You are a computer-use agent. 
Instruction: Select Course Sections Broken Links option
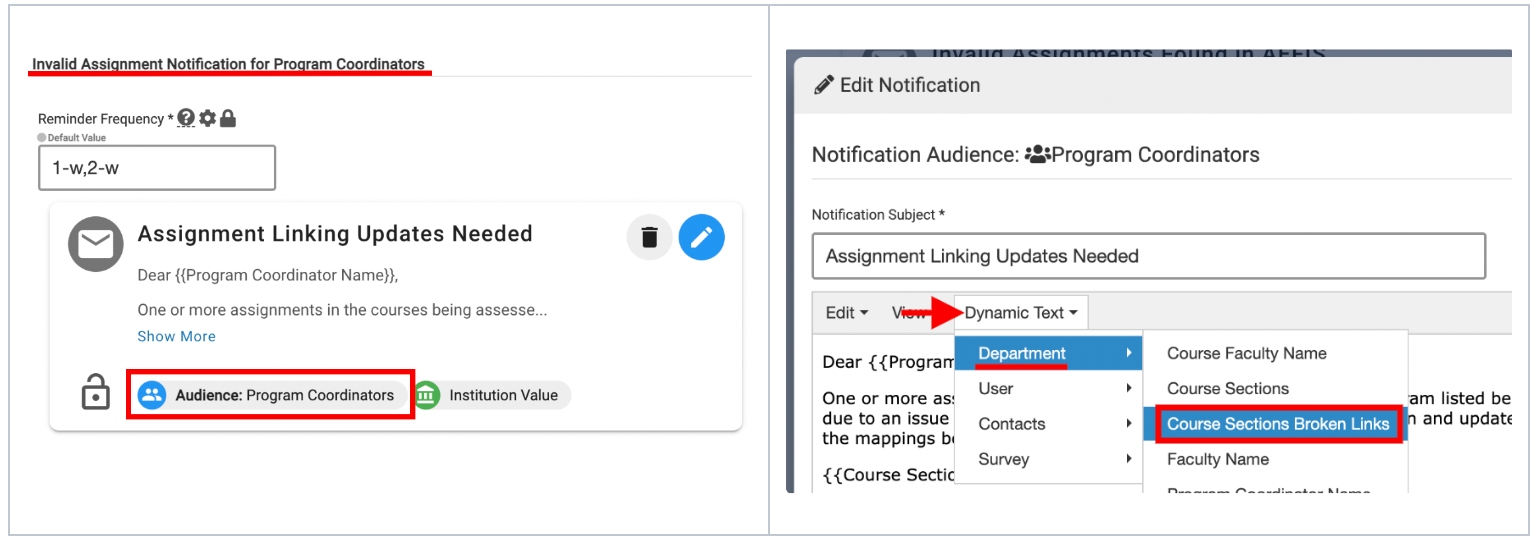(x=1278, y=424)
